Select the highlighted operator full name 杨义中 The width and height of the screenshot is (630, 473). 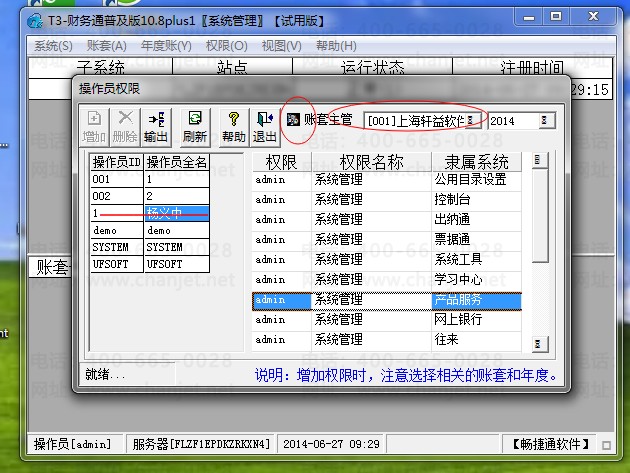click(x=176, y=213)
